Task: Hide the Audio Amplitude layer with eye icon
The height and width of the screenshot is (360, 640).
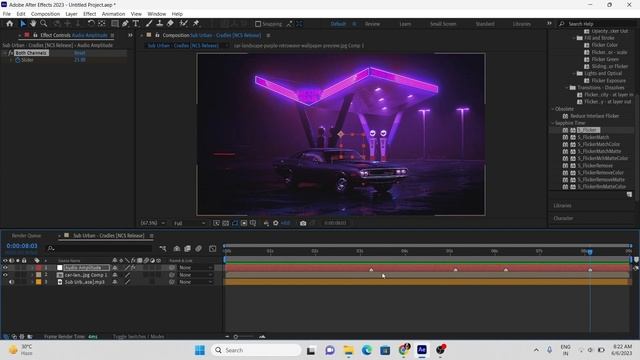Action: point(5,268)
